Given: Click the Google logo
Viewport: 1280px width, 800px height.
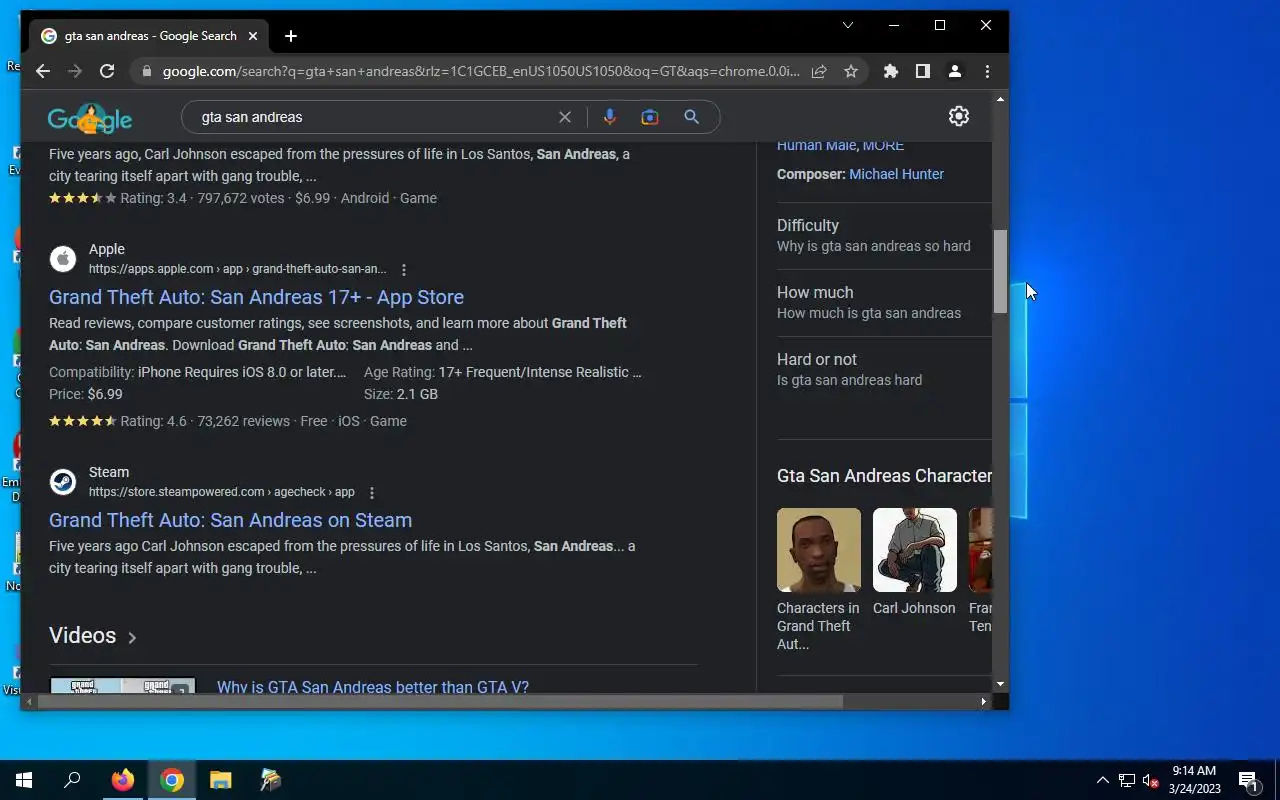Looking at the screenshot, I should 90,119.
